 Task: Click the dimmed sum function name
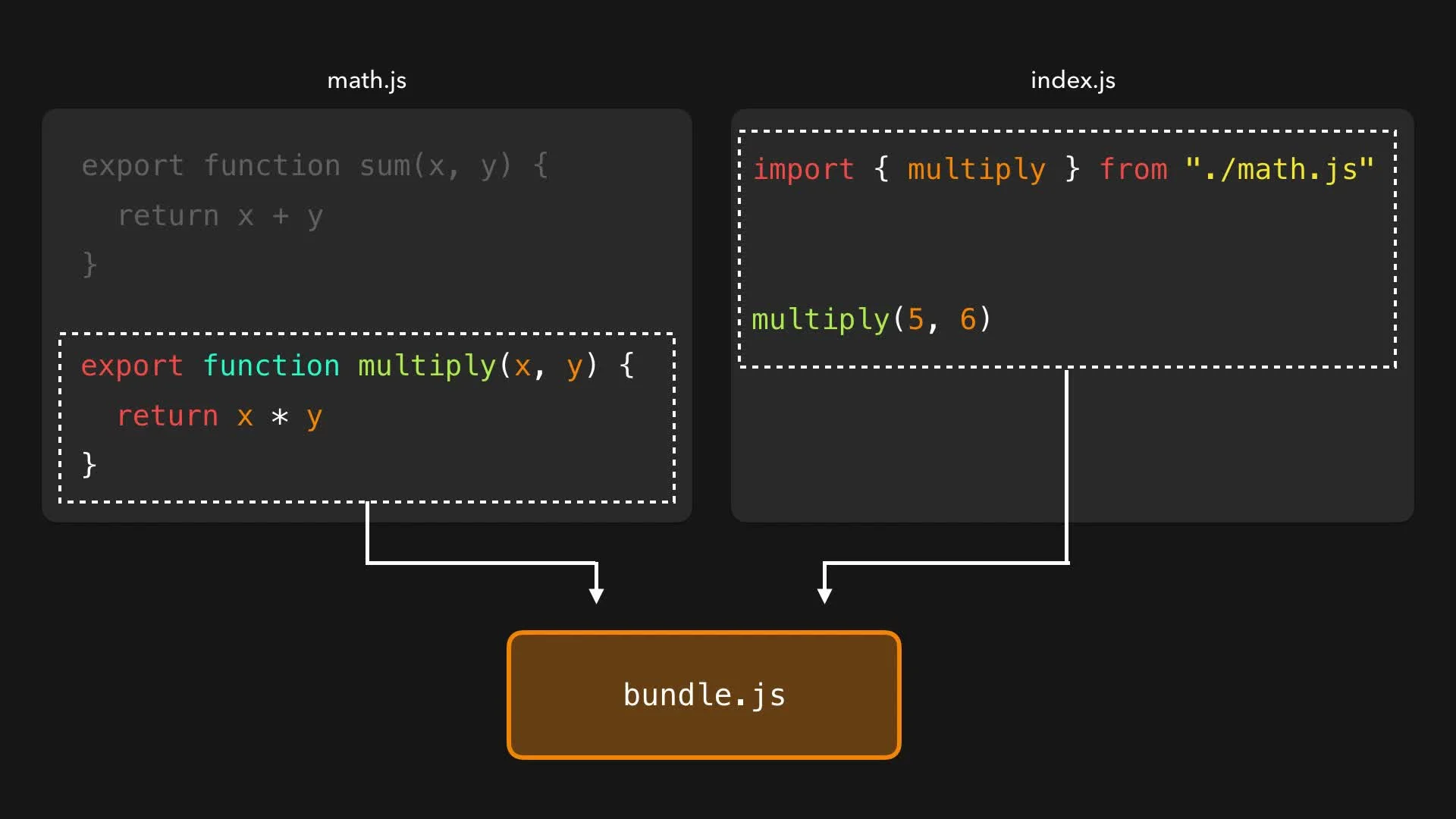384,165
